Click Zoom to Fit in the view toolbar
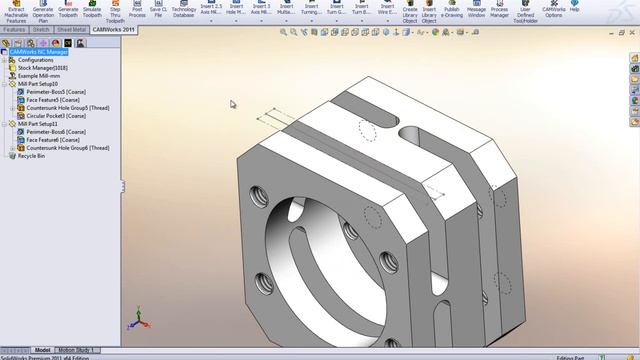The image size is (640, 360). point(283,32)
